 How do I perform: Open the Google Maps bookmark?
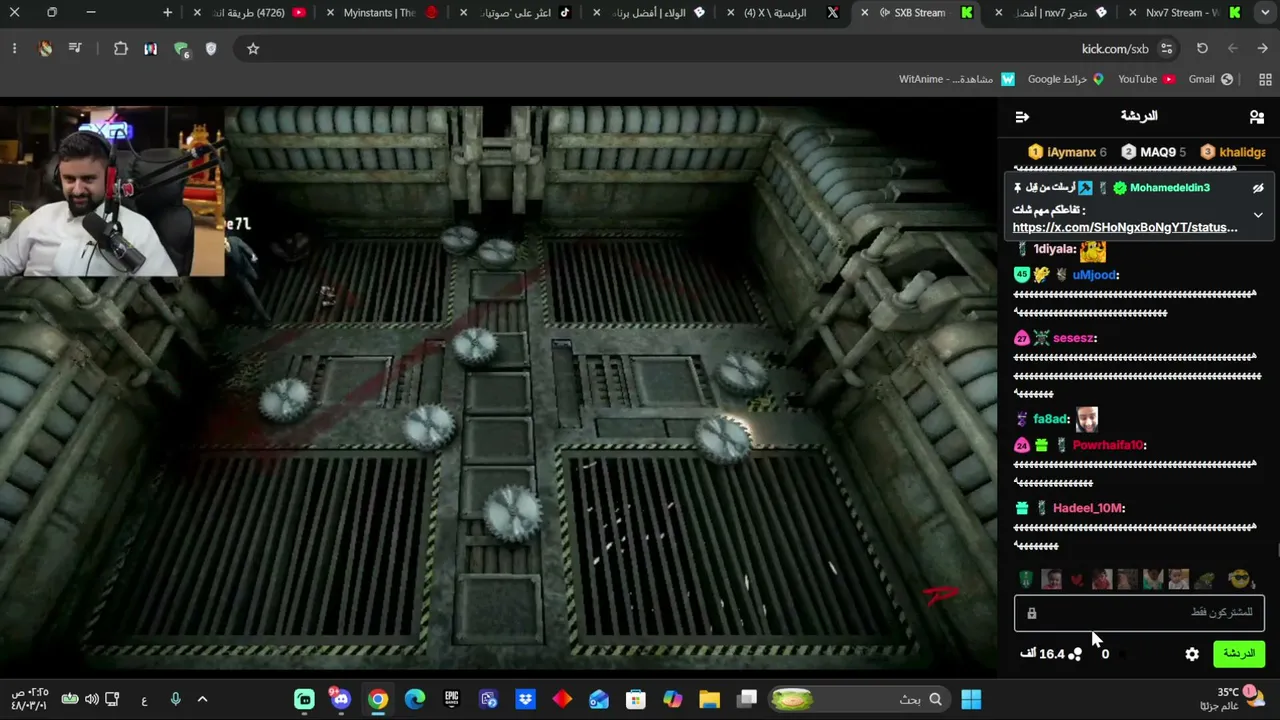pos(1066,79)
